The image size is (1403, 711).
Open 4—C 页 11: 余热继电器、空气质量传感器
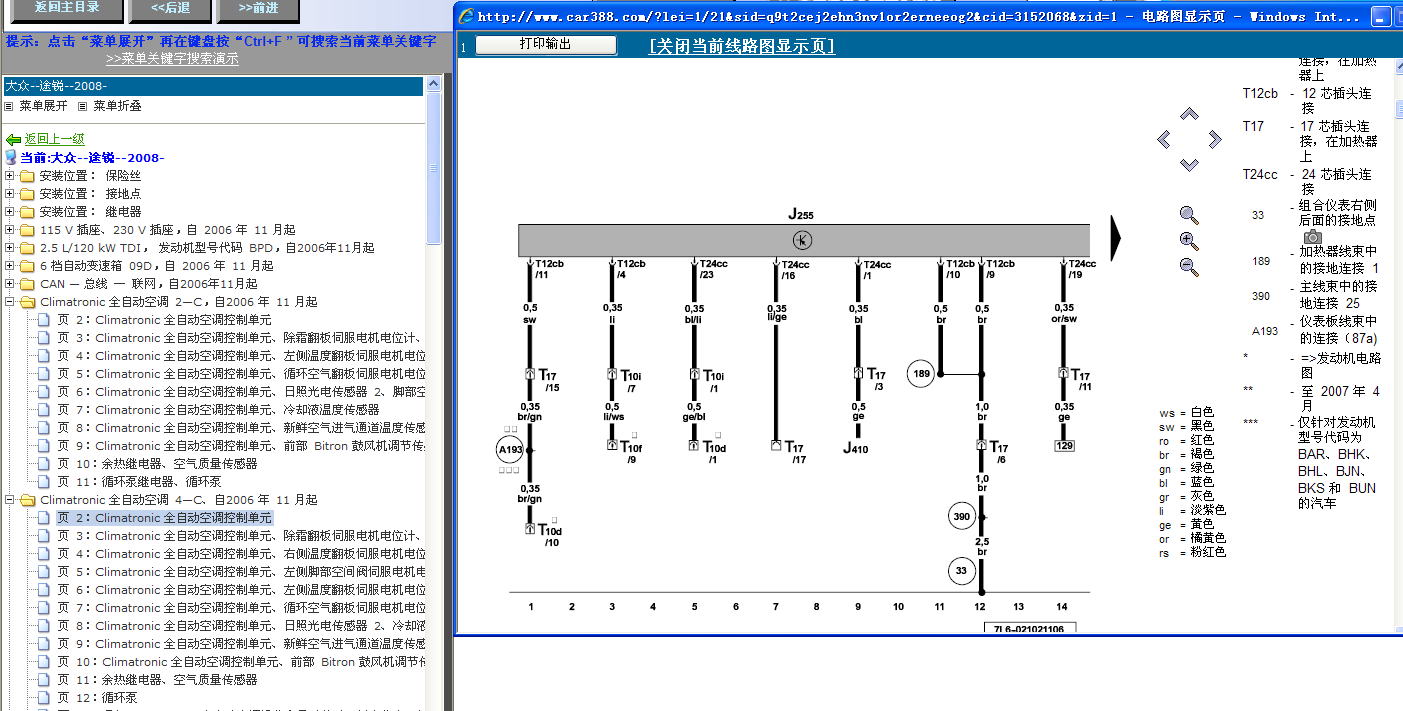click(157, 680)
